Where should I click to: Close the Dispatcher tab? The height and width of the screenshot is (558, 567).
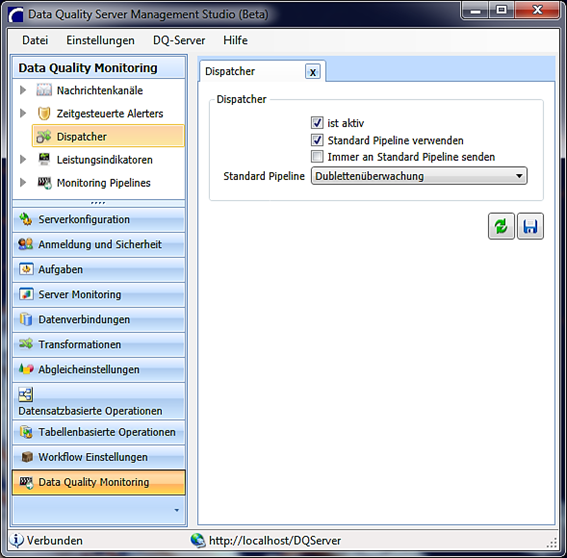tap(313, 72)
